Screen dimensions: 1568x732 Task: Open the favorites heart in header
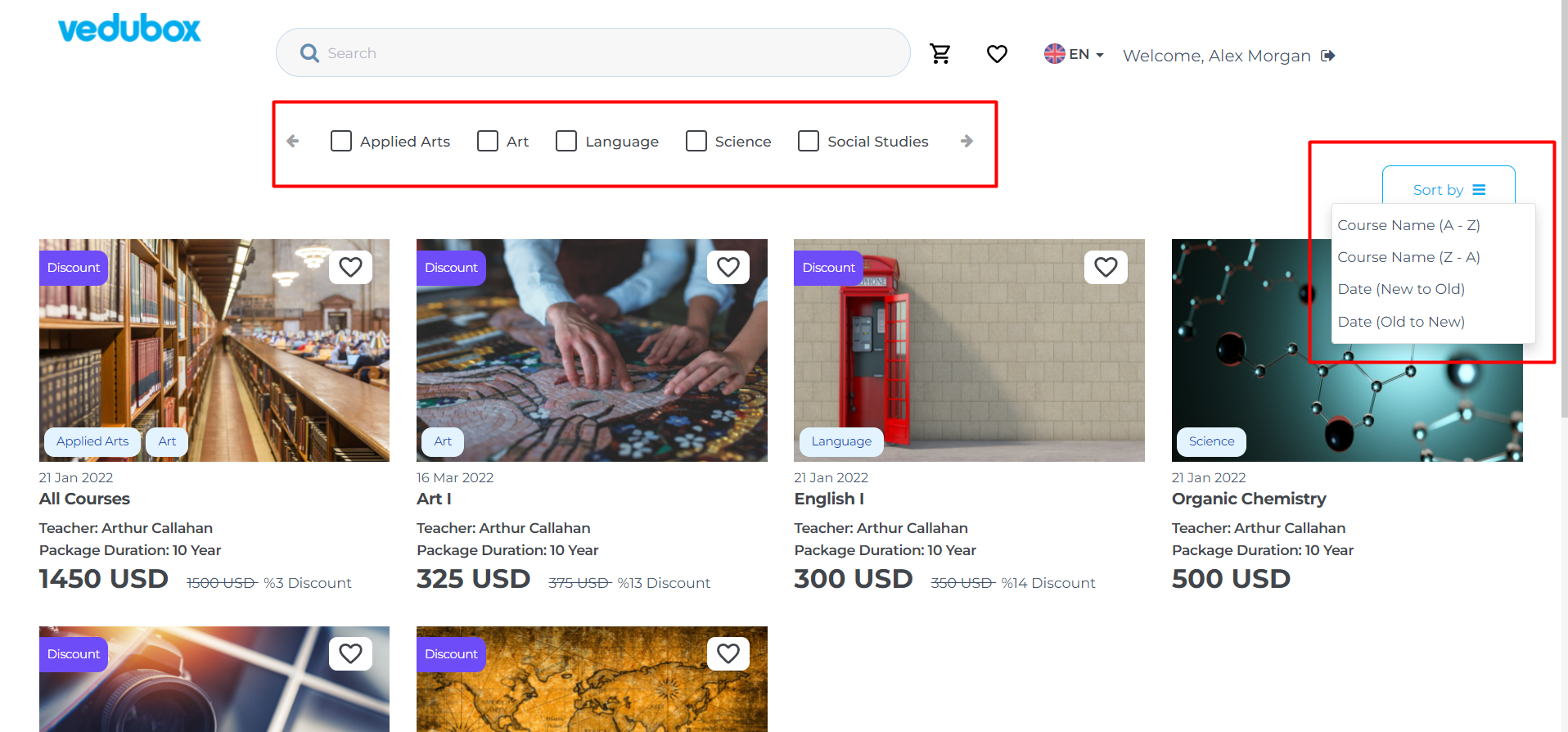pos(997,54)
